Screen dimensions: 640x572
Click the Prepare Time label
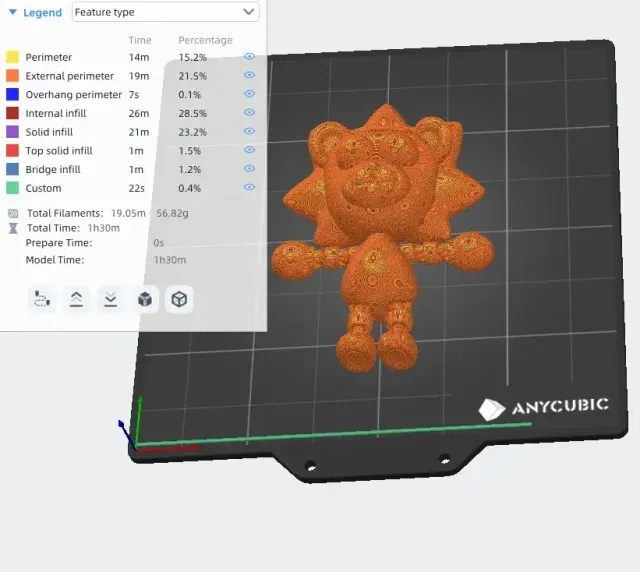tap(59, 243)
